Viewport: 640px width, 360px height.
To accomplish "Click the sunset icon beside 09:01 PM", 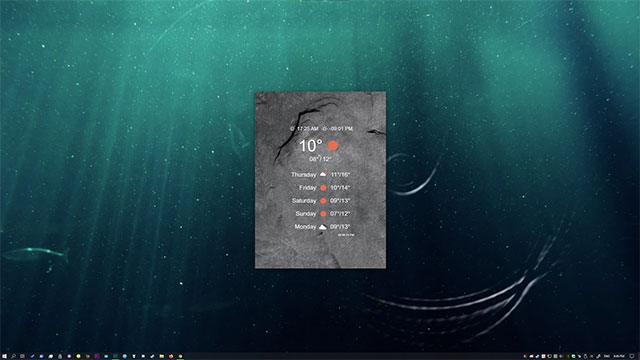I will 324,129.
